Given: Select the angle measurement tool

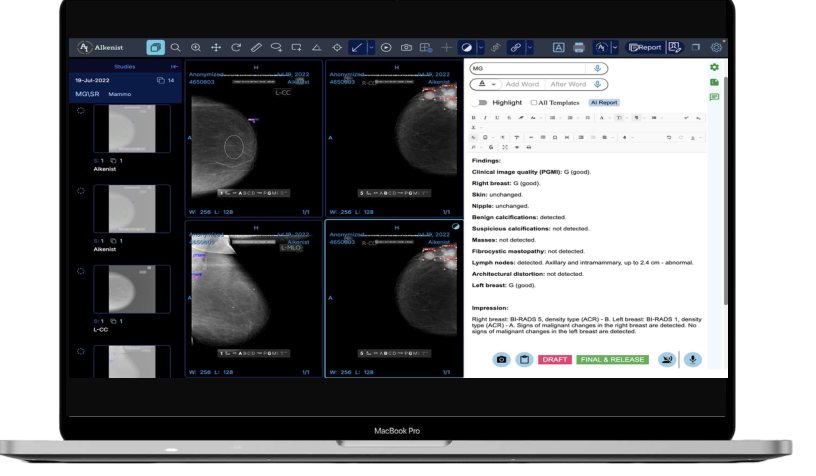Looking at the screenshot, I should click(316, 47).
